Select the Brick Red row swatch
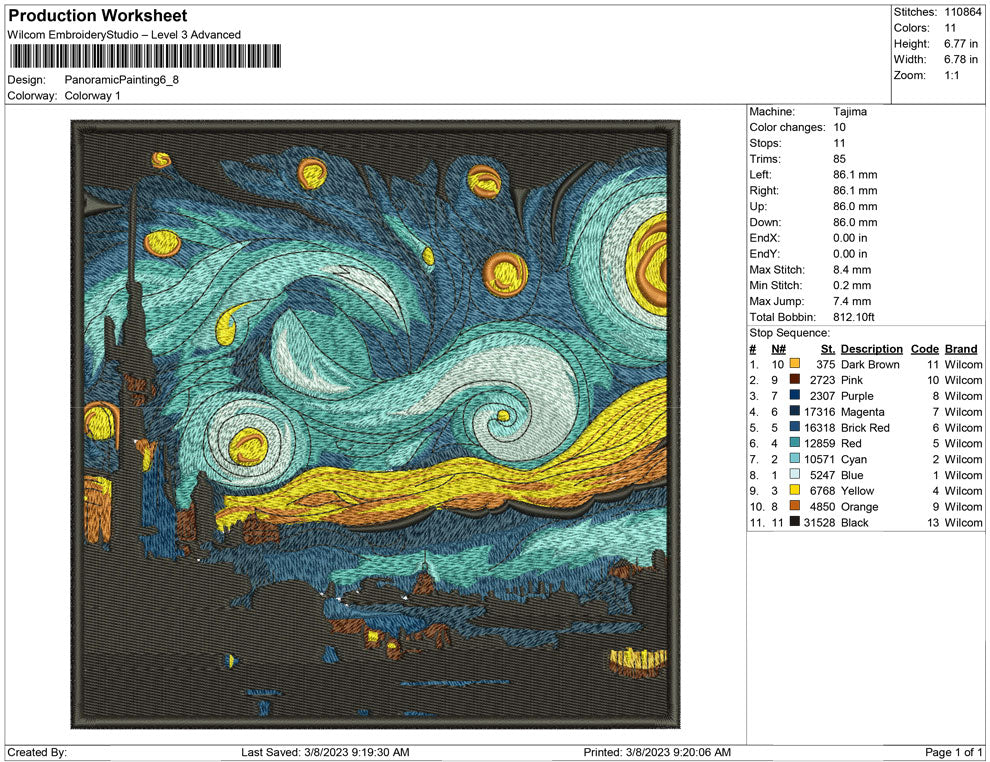This screenshot has height=762, width=990. pyautogui.click(x=795, y=427)
